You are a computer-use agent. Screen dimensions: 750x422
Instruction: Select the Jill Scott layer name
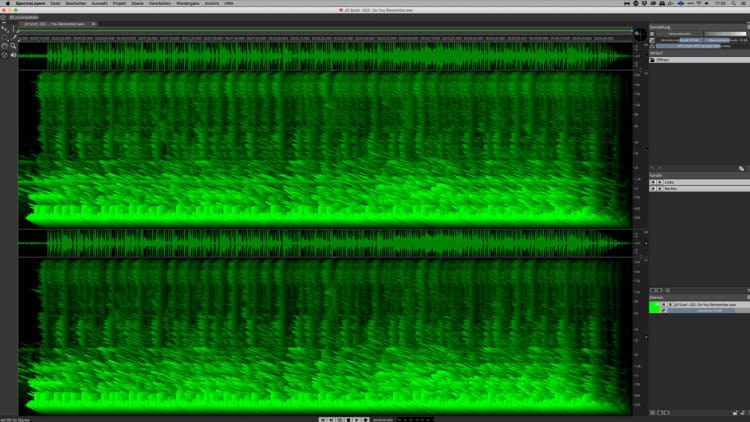705,305
